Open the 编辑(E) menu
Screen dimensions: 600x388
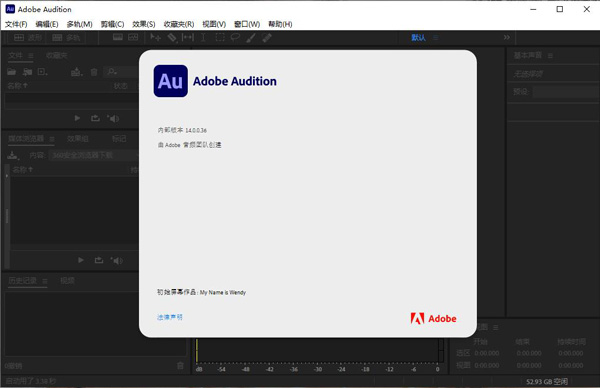pos(47,24)
